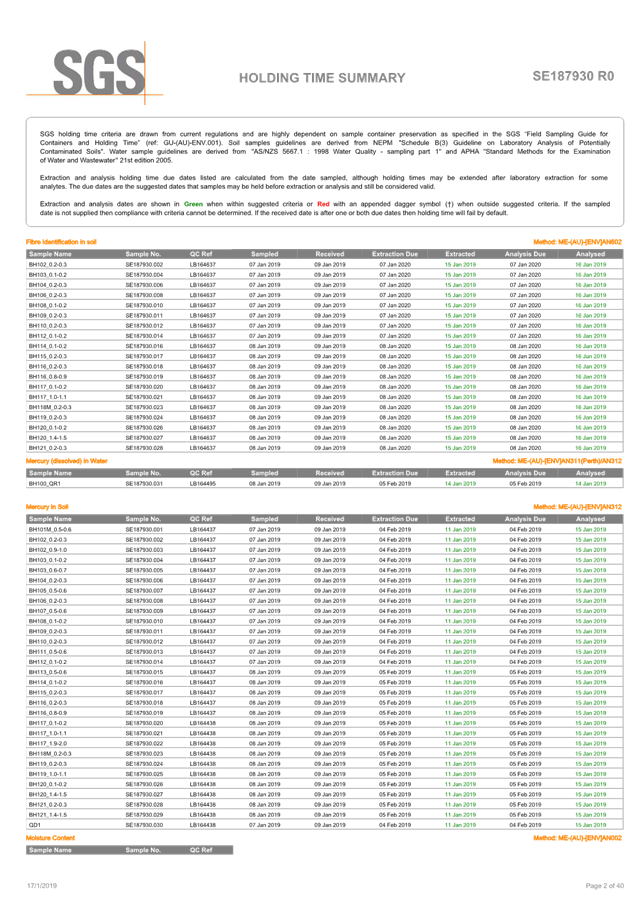Click the 'Page 2 of 40' footer label
638x903 pixels.
pos(605,886)
